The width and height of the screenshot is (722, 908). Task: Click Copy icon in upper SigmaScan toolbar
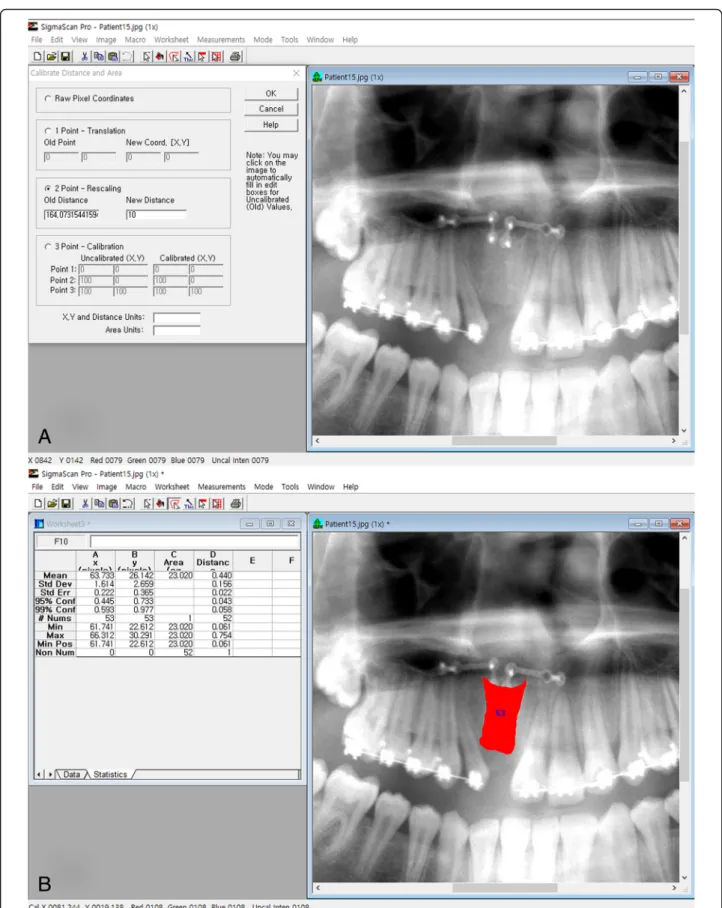[98, 56]
